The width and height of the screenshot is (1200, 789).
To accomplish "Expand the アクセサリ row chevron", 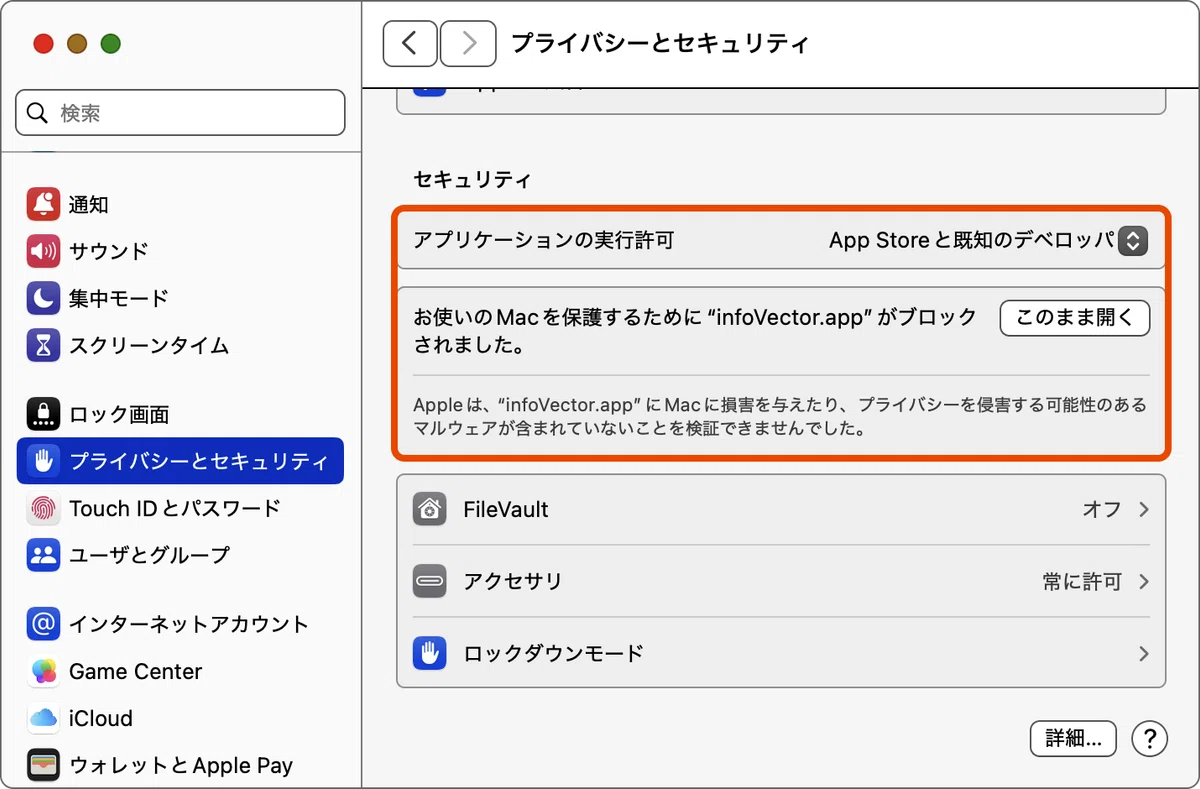I will (1144, 581).
